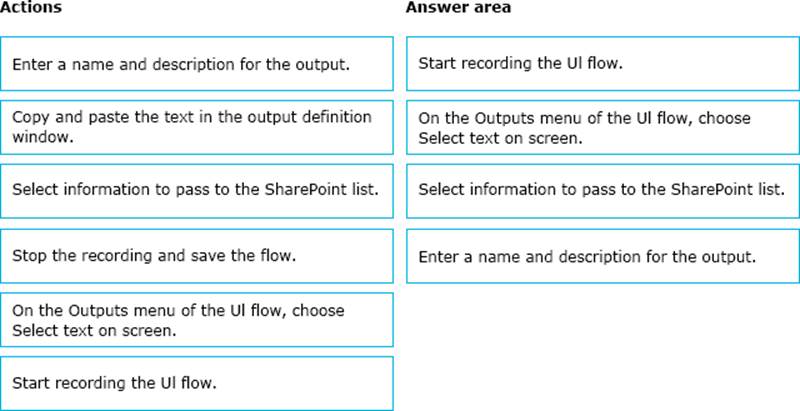
Task: Select the last step box in Answer area
Action: pos(603,256)
